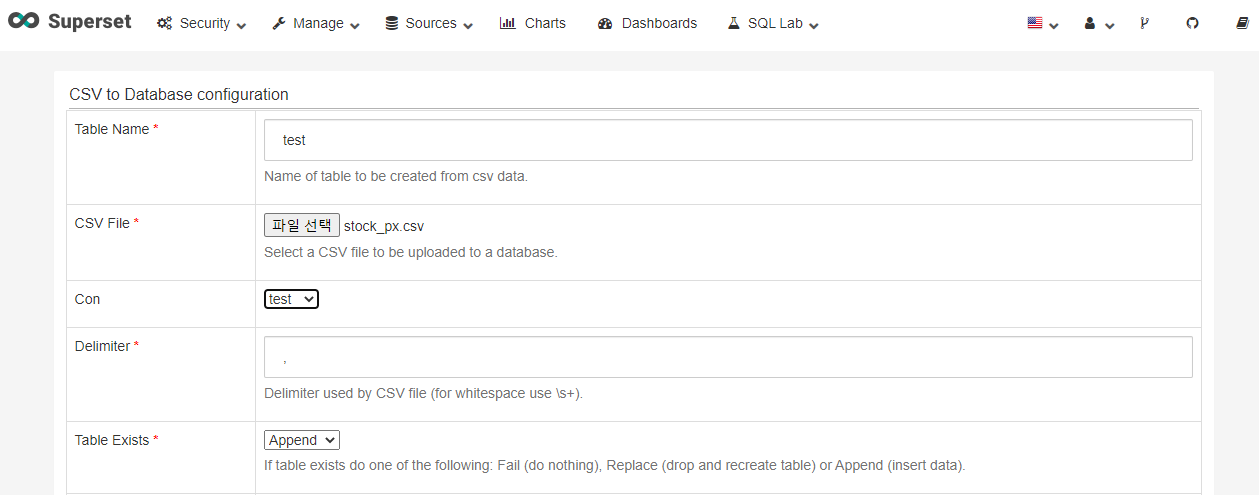Click the Con label
1259x495 pixels.
88,299
